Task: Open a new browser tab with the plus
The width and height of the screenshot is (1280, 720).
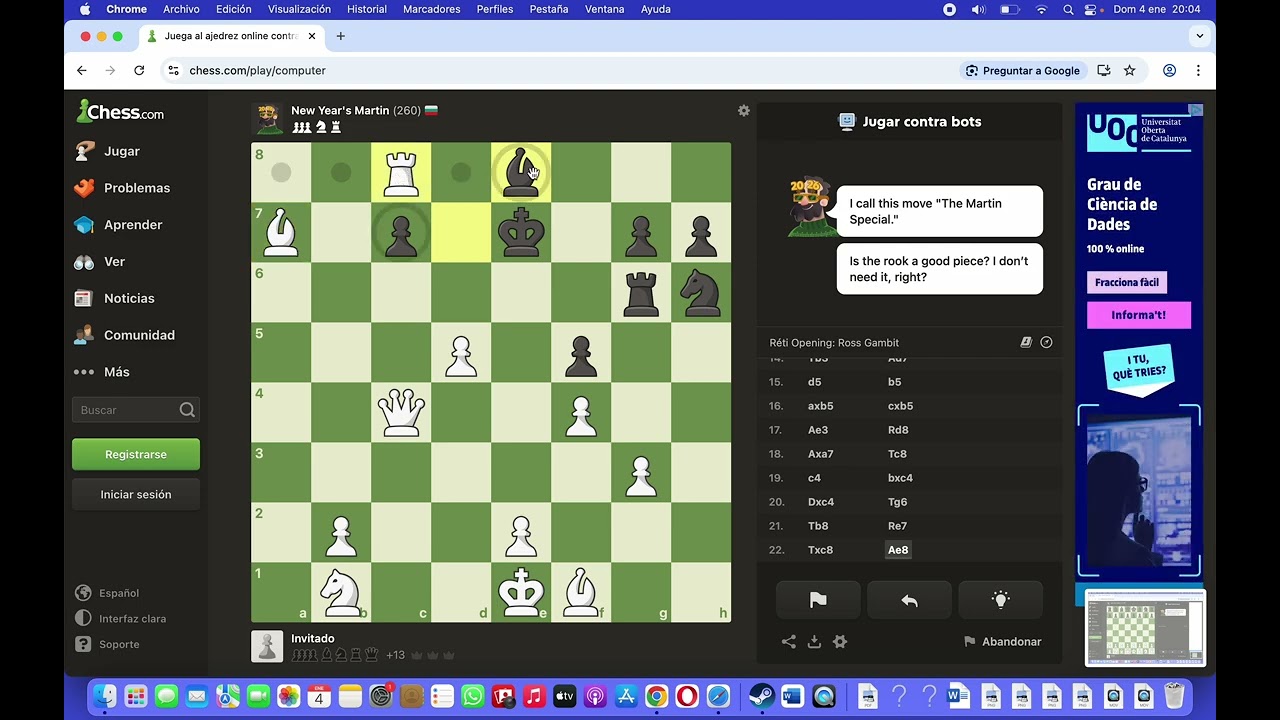Action: point(340,36)
